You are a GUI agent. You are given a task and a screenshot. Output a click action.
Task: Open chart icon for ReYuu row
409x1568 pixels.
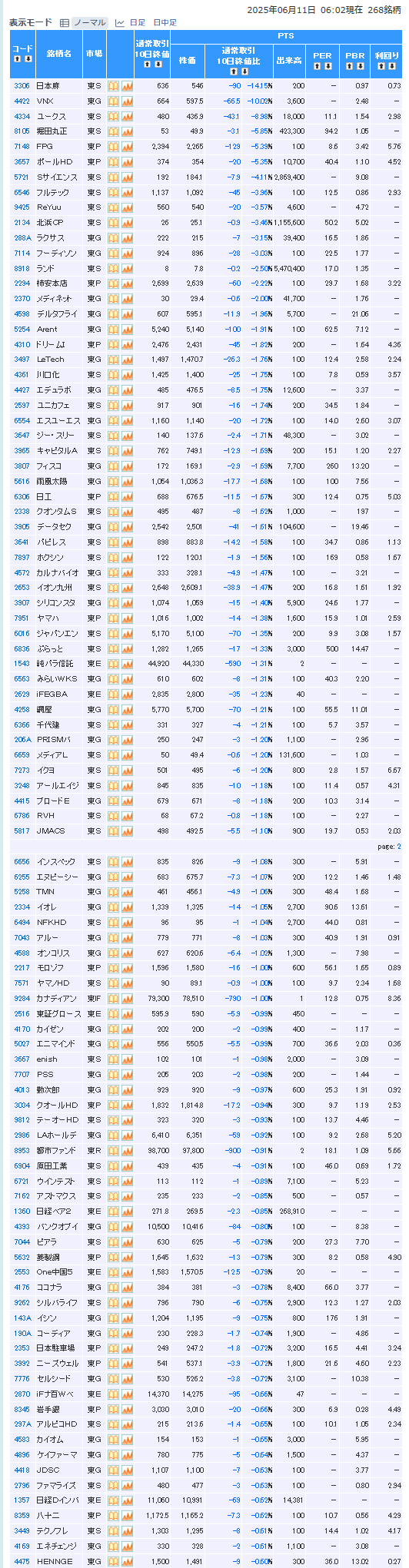(127, 207)
